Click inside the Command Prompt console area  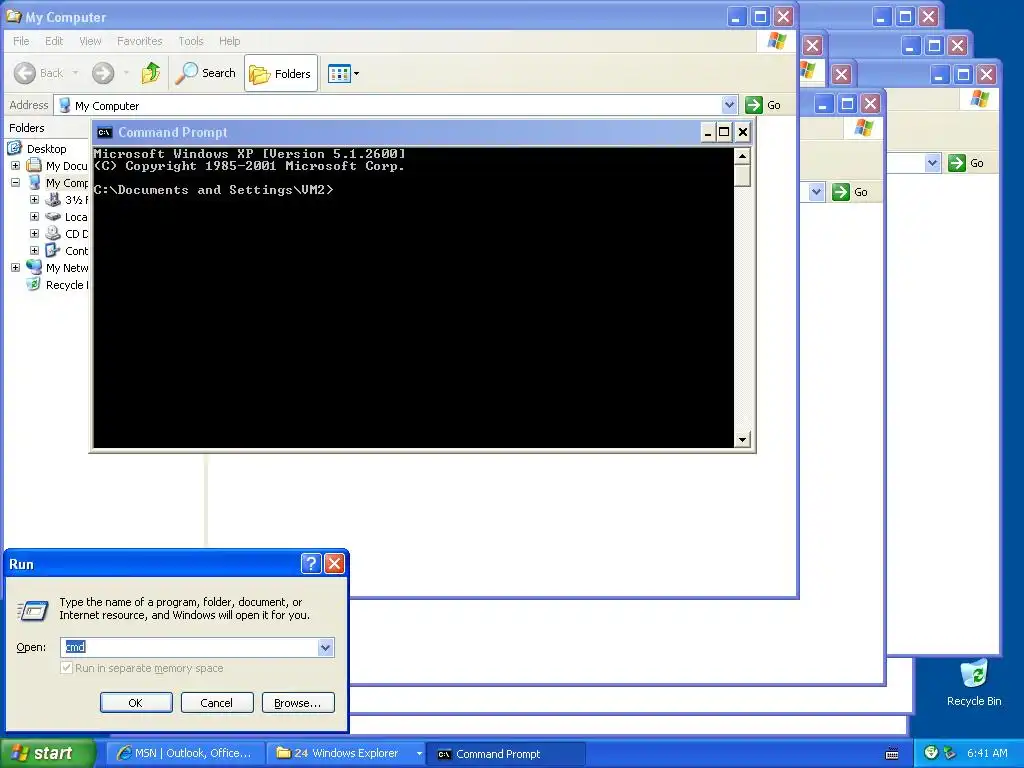(x=414, y=298)
